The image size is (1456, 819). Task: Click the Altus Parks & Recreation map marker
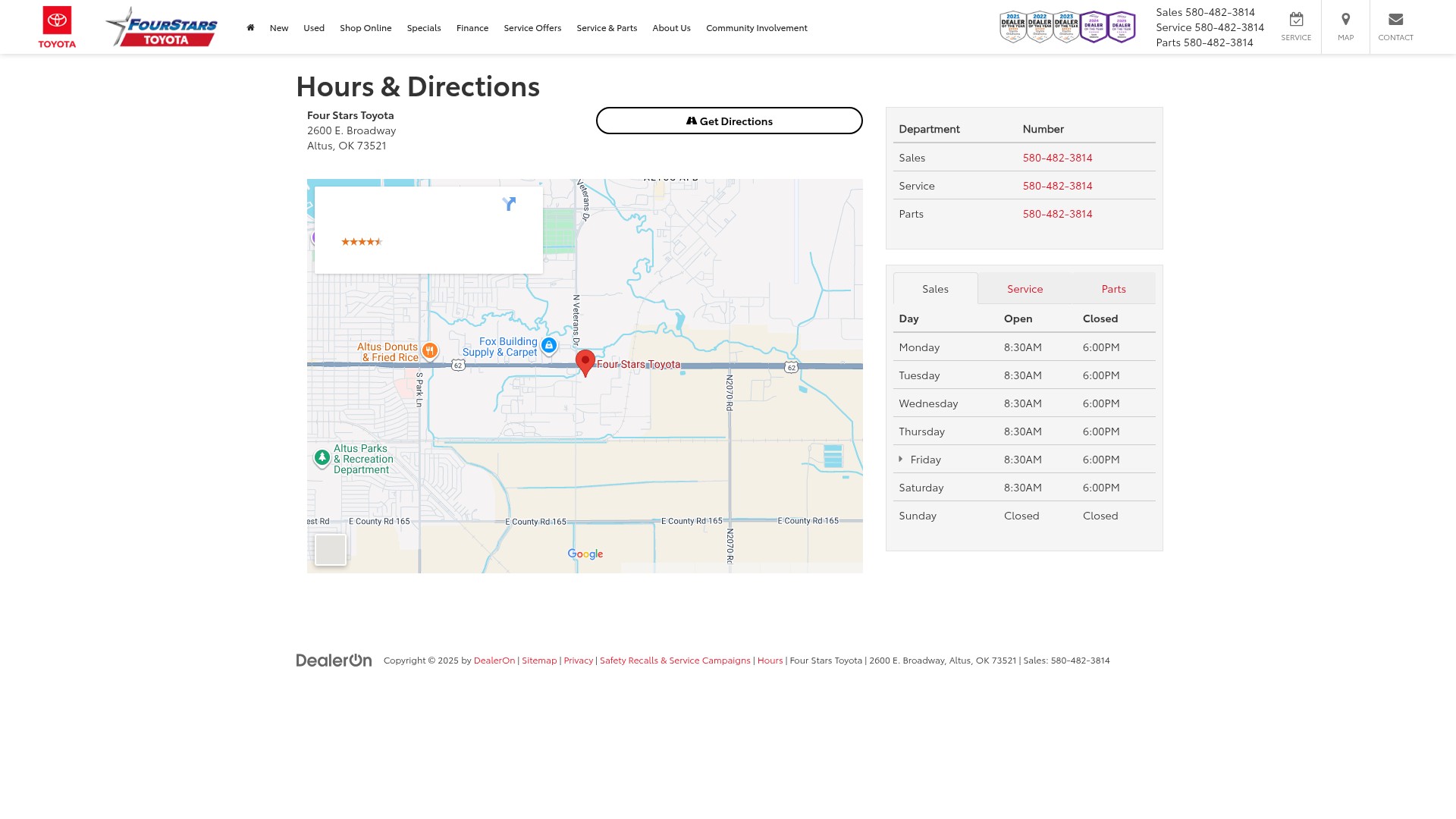[322, 458]
